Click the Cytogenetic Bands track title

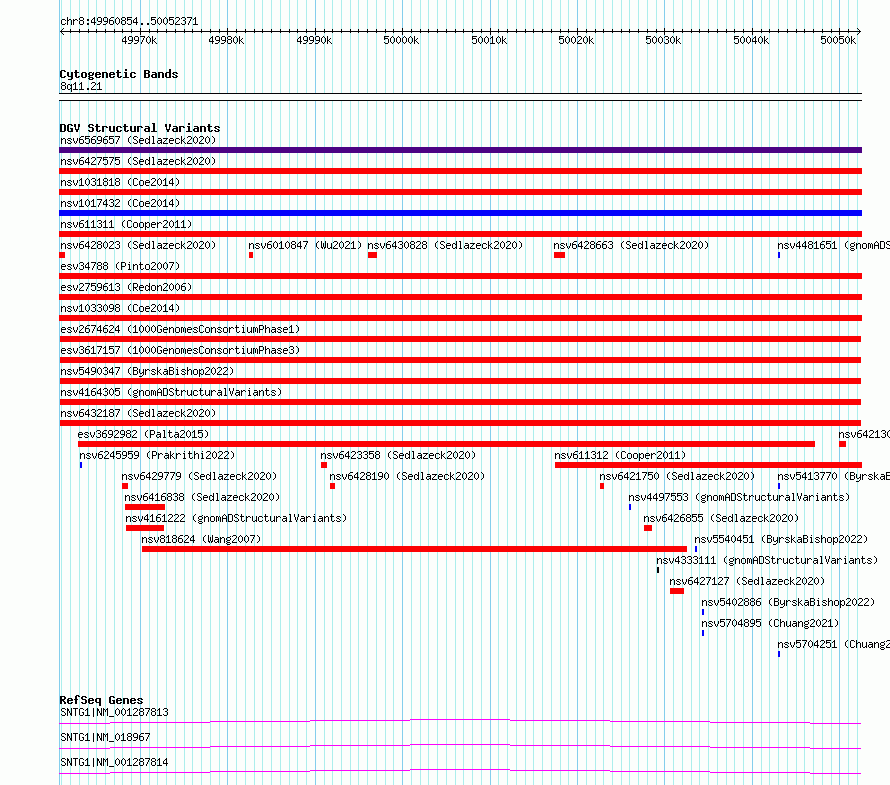point(119,74)
